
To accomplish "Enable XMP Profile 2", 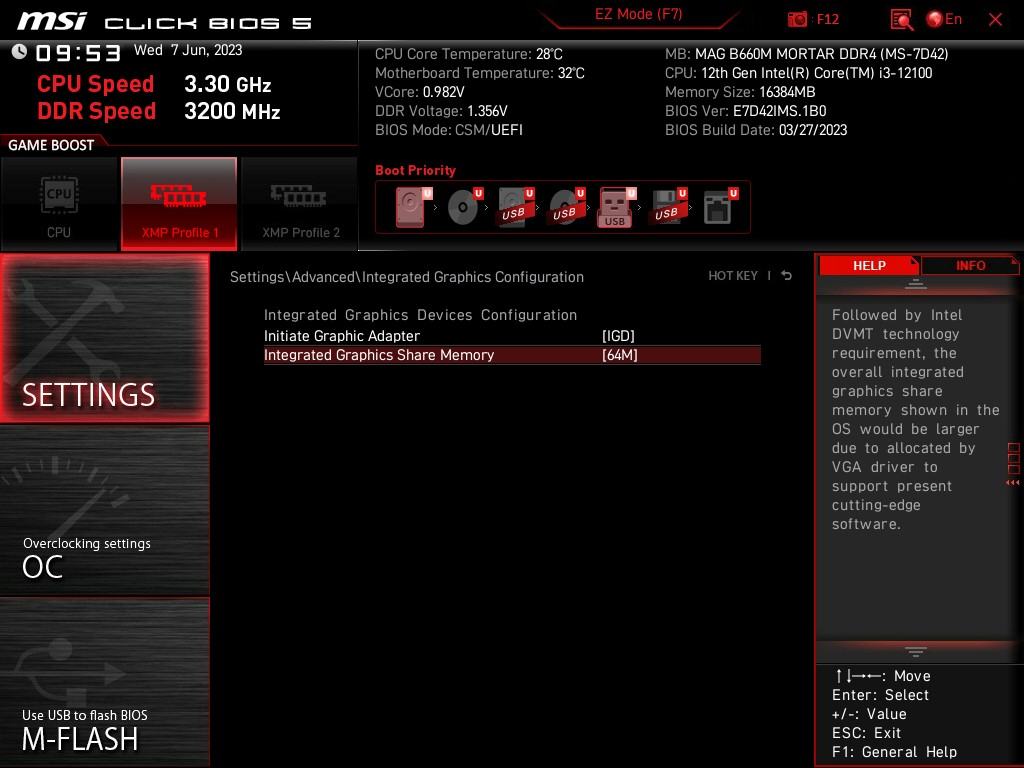I will coord(300,204).
